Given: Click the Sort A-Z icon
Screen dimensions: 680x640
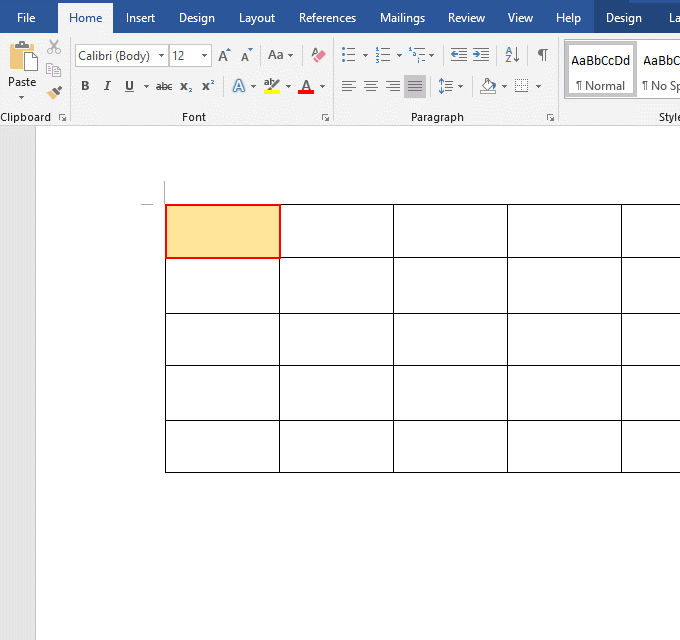Looking at the screenshot, I should pos(512,55).
